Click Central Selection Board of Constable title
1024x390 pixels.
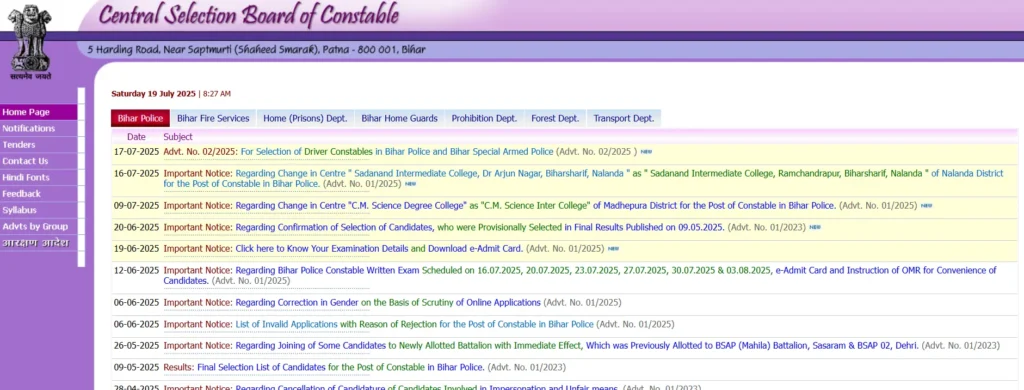point(248,15)
